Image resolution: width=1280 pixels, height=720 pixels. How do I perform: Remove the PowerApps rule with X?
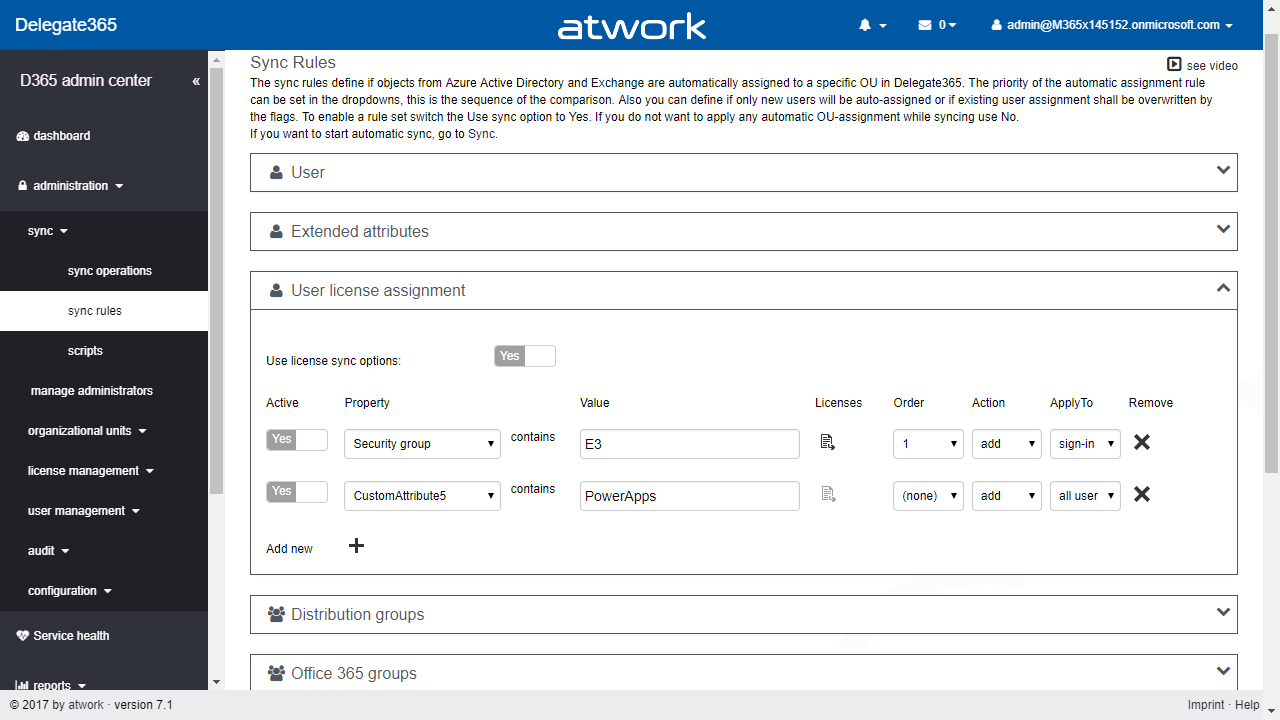tap(1142, 494)
